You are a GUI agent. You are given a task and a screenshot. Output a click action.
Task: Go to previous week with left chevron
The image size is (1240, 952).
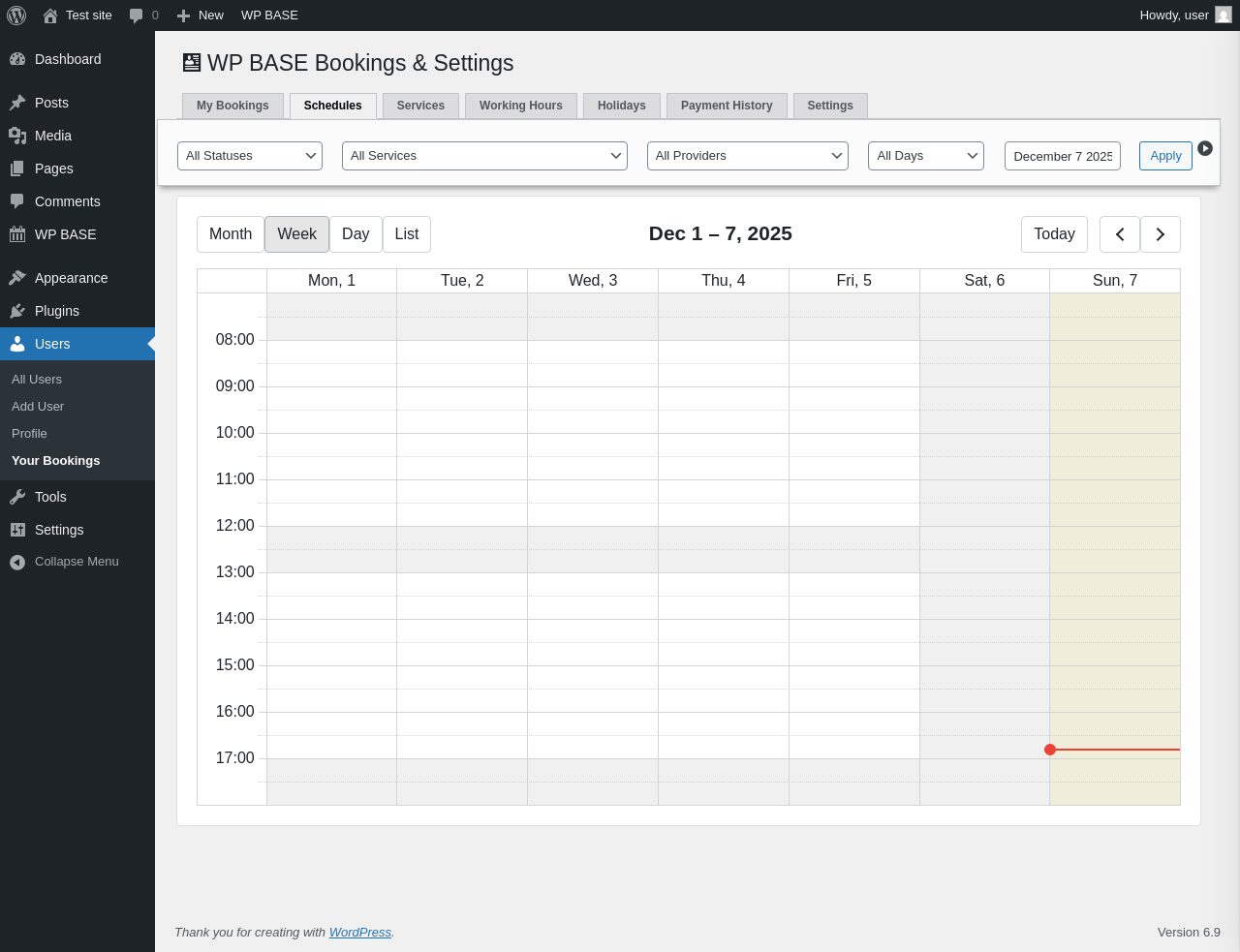point(1120,234)
